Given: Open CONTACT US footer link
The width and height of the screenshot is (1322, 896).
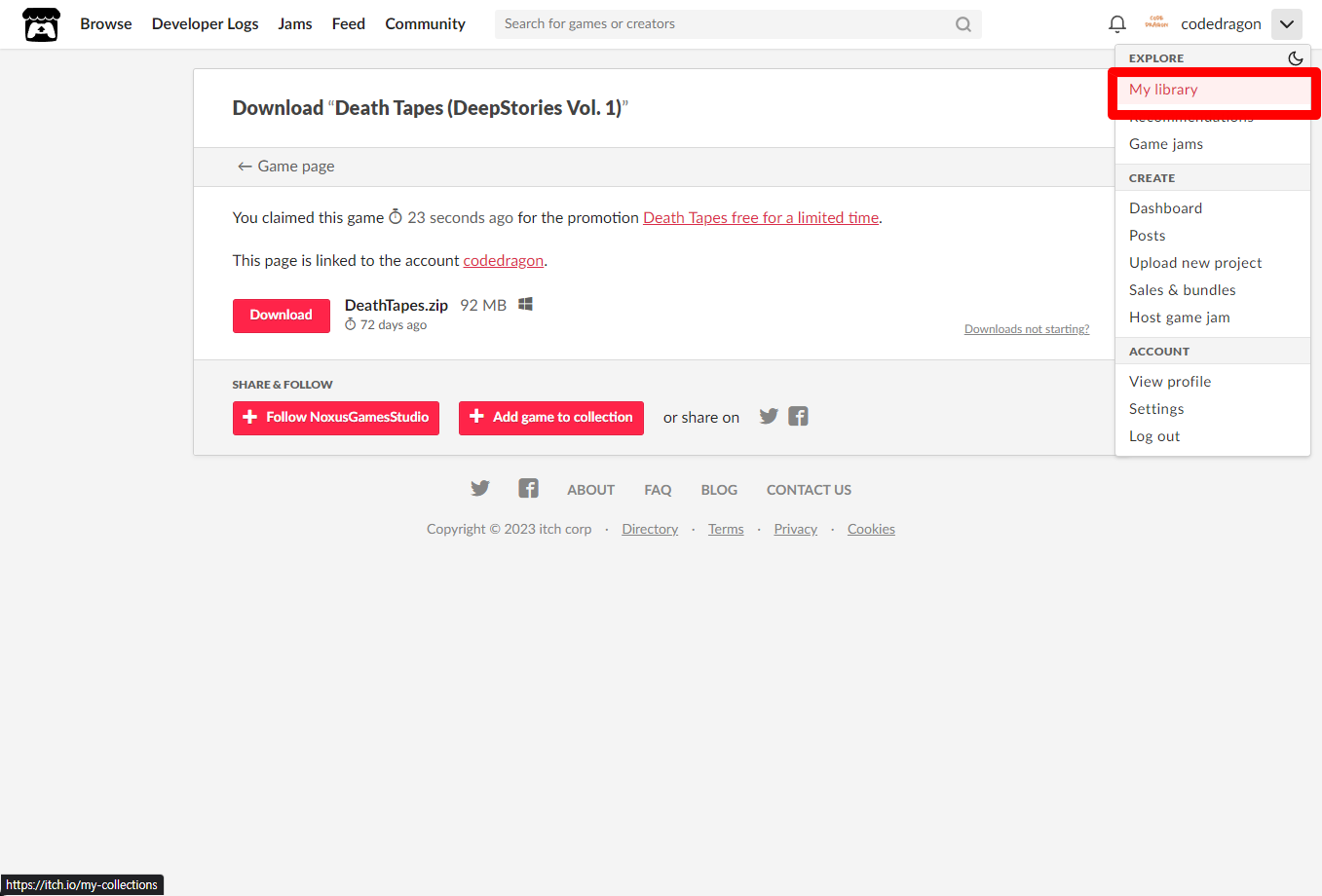Looking at the screenshot, I should click(809, 490).
